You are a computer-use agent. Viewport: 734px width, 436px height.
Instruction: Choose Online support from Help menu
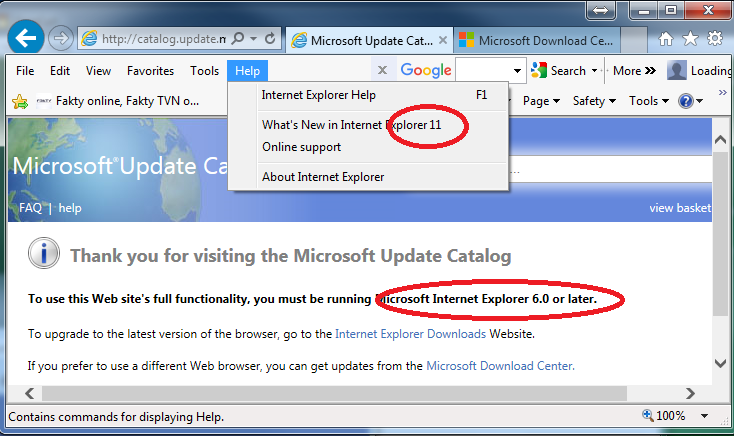coord(368,147)
